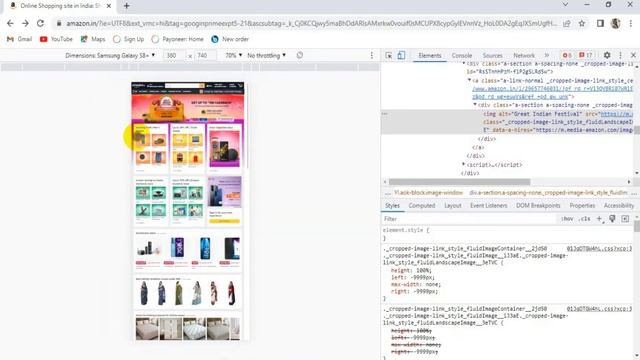The image size is (640, 360).
Task: Open the Layout tab
Action: 453,206
